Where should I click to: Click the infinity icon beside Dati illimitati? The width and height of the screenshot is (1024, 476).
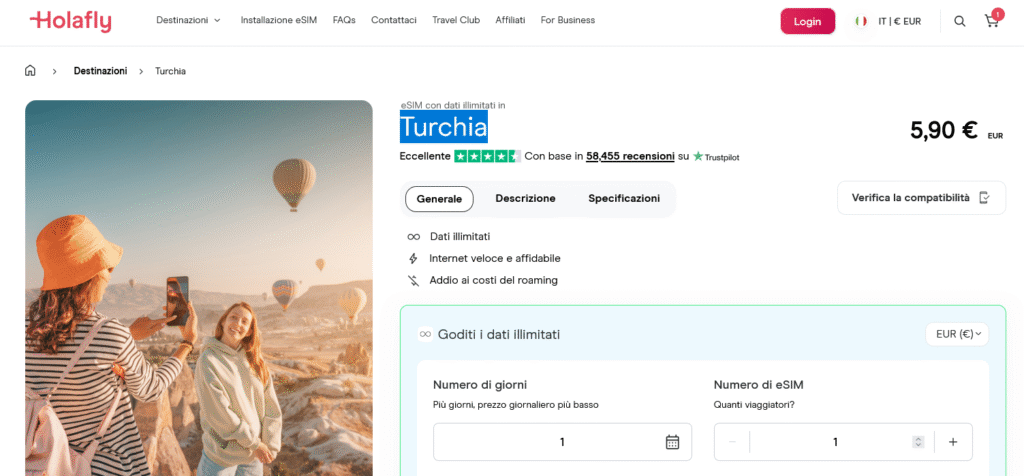413,237
